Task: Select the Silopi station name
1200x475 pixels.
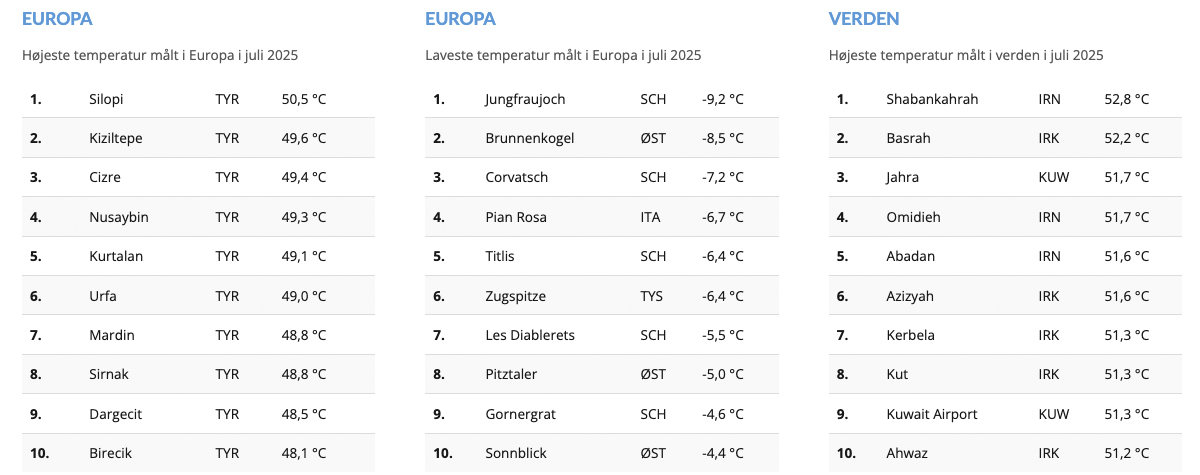Action: point(106,99)
